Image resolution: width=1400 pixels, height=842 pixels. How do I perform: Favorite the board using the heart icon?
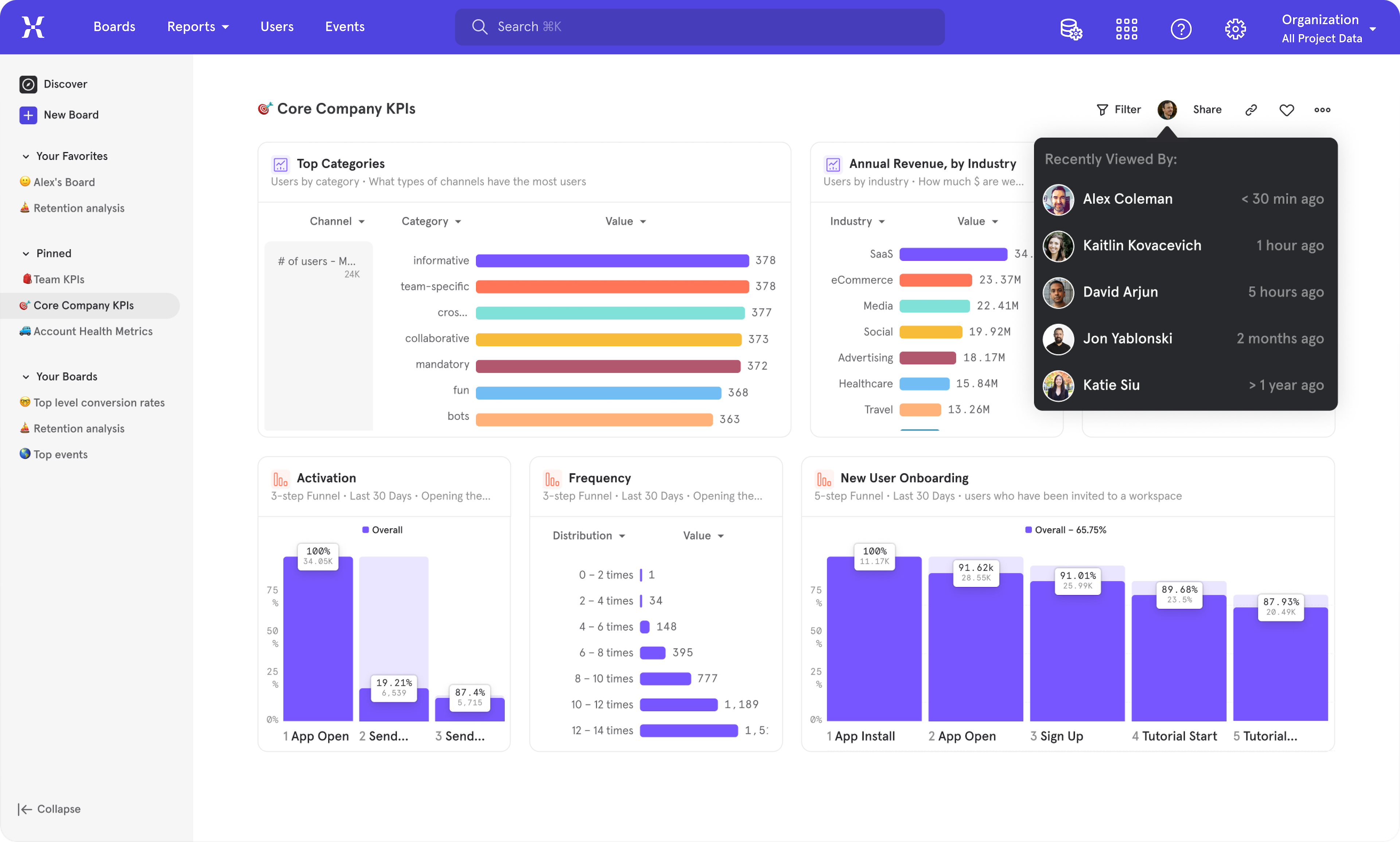(x=1286, y=109)
